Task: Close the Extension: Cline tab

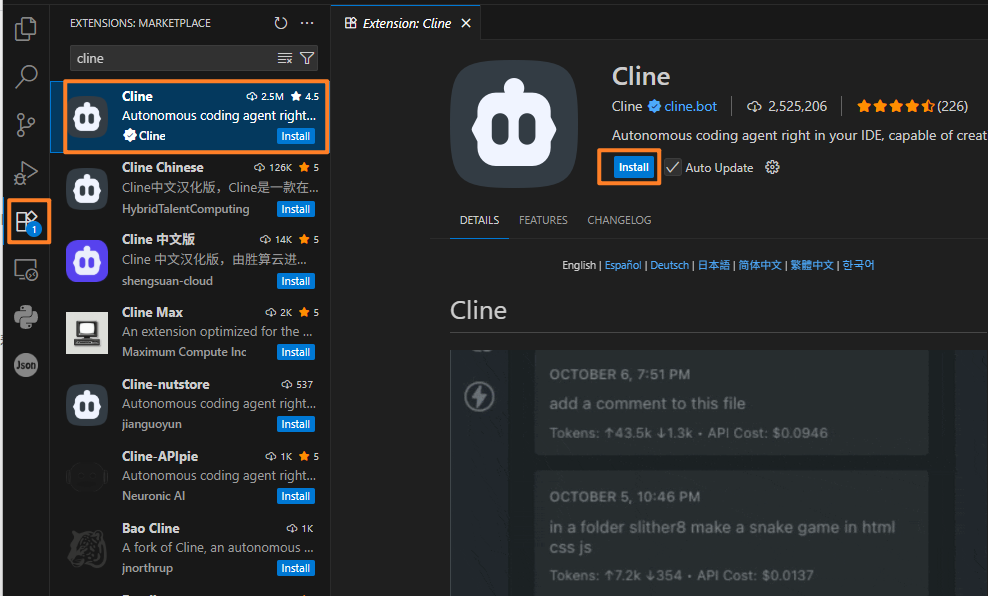Action: click(x=466, y=23)
